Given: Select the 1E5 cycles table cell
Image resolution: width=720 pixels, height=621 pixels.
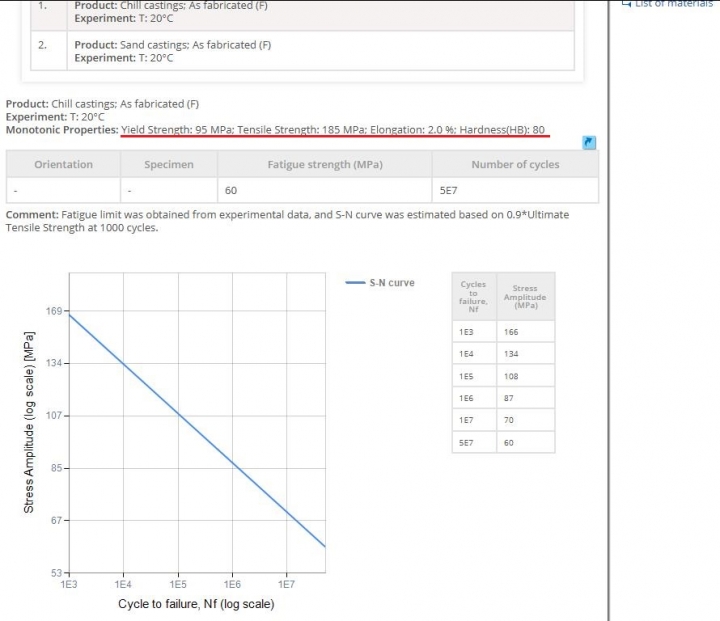Looking at the screenshot, I should (474, 376).
